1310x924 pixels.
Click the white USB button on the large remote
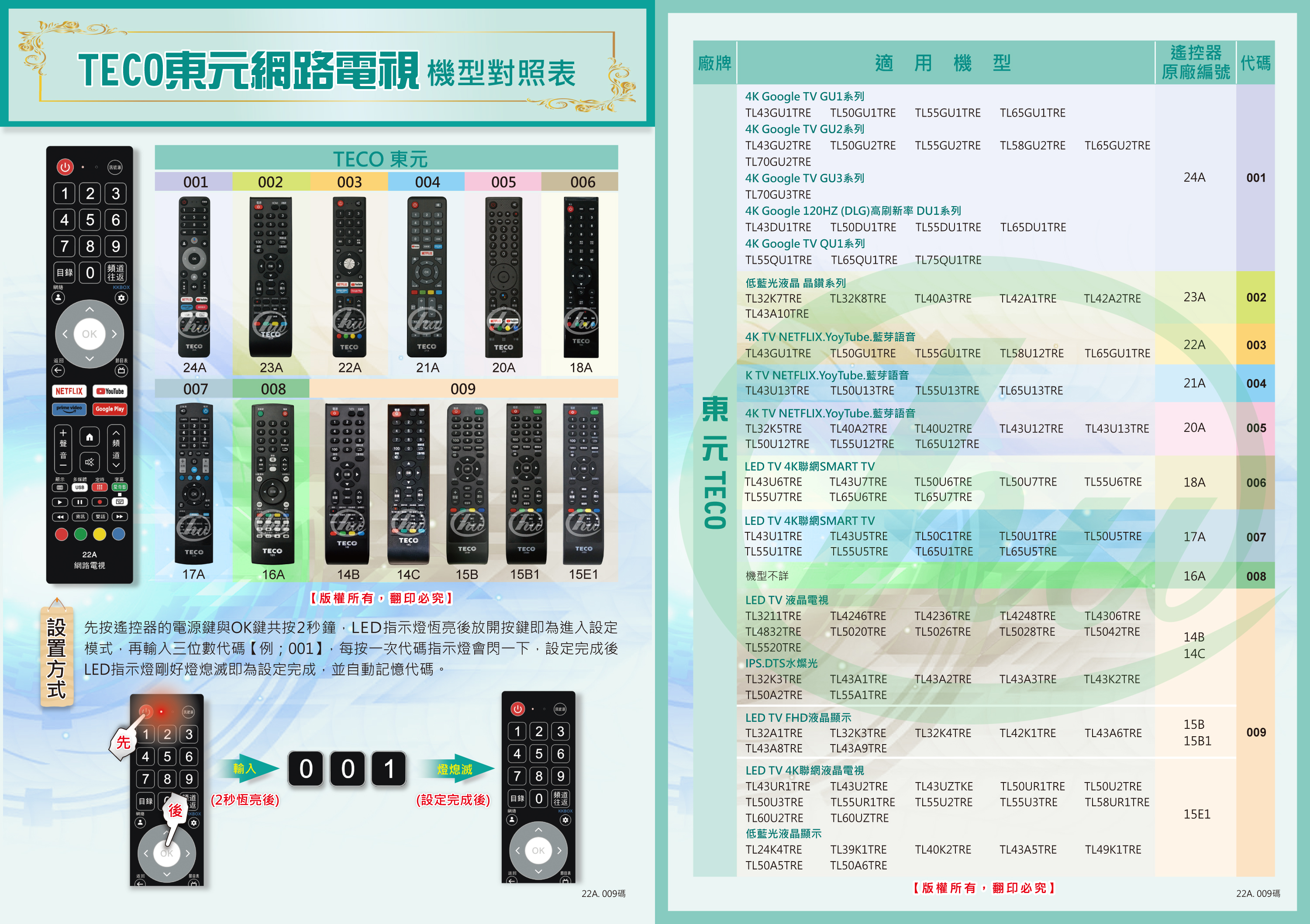(80, 487)
